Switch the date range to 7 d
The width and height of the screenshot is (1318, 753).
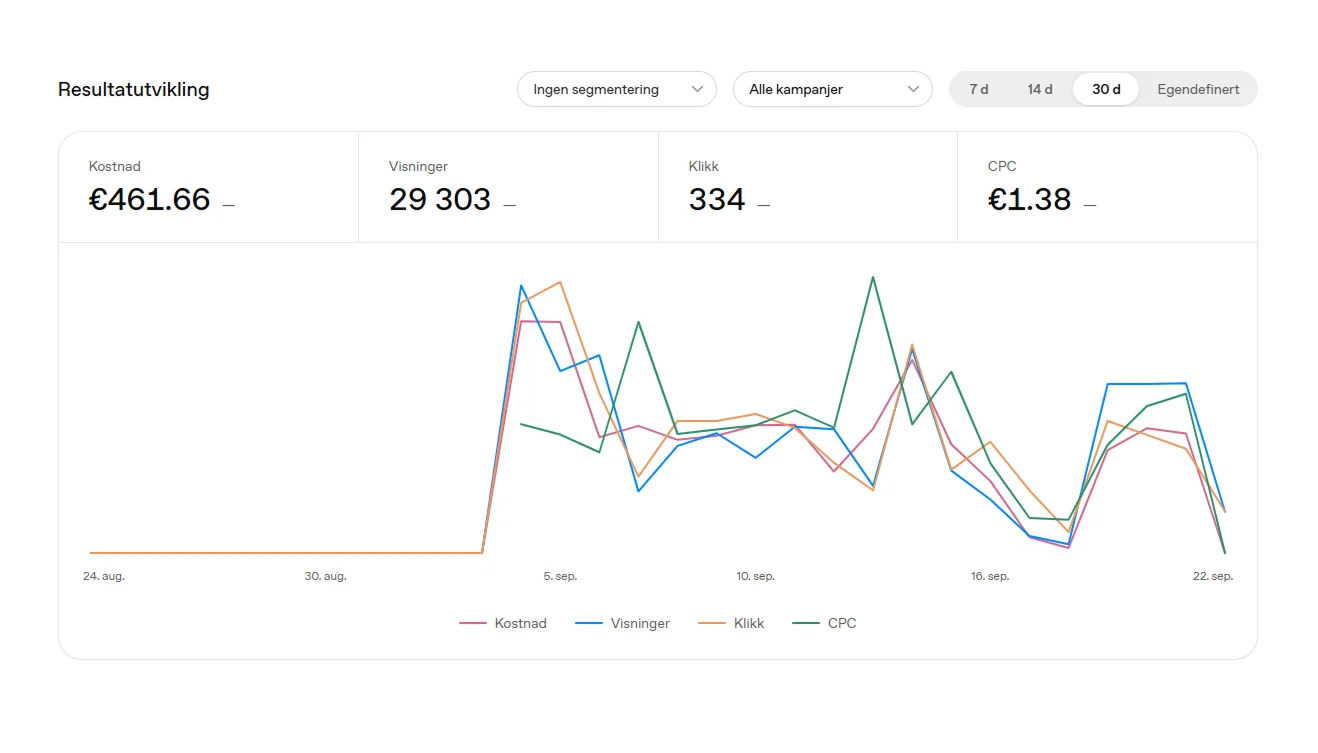[979, 89]
